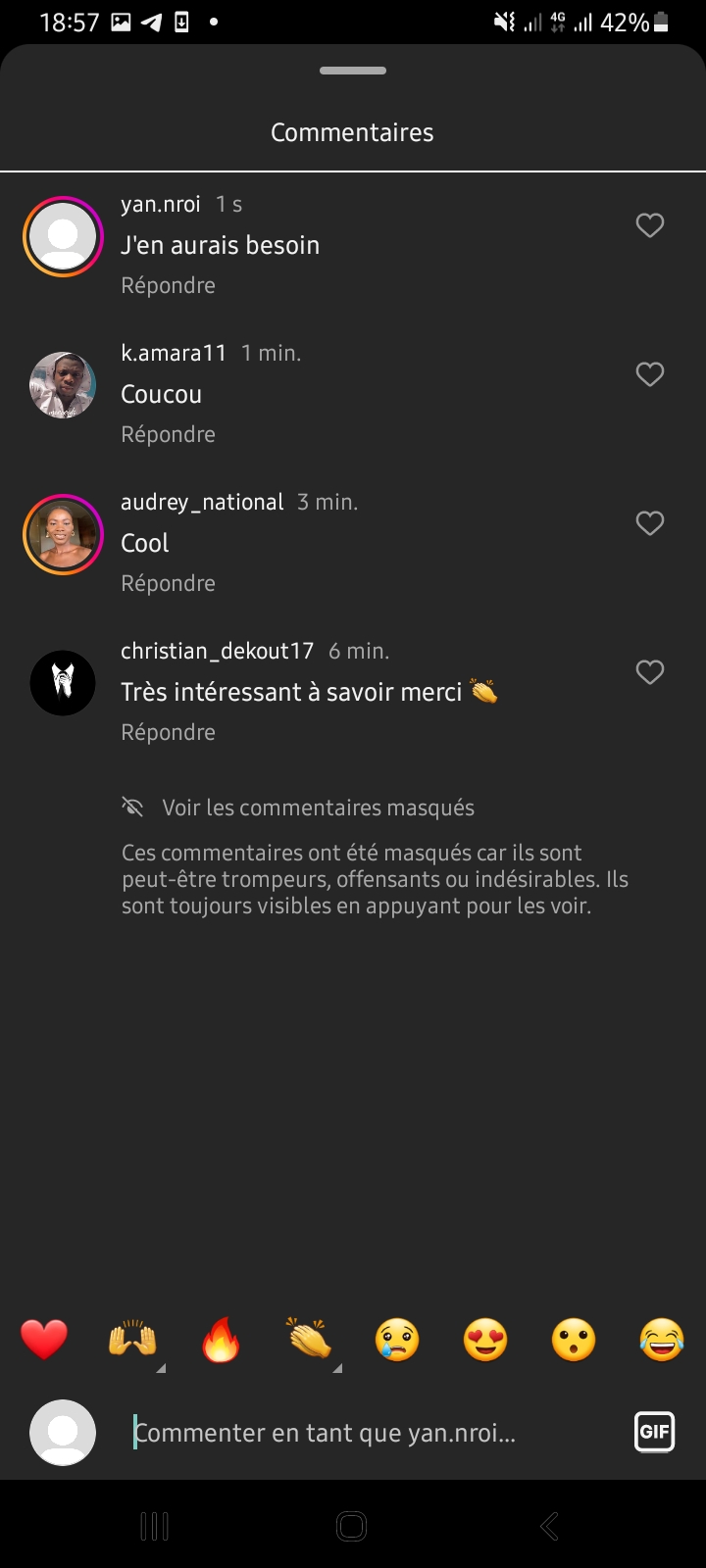Tap heart on audrey_national's comment

(x=650, y=523)
